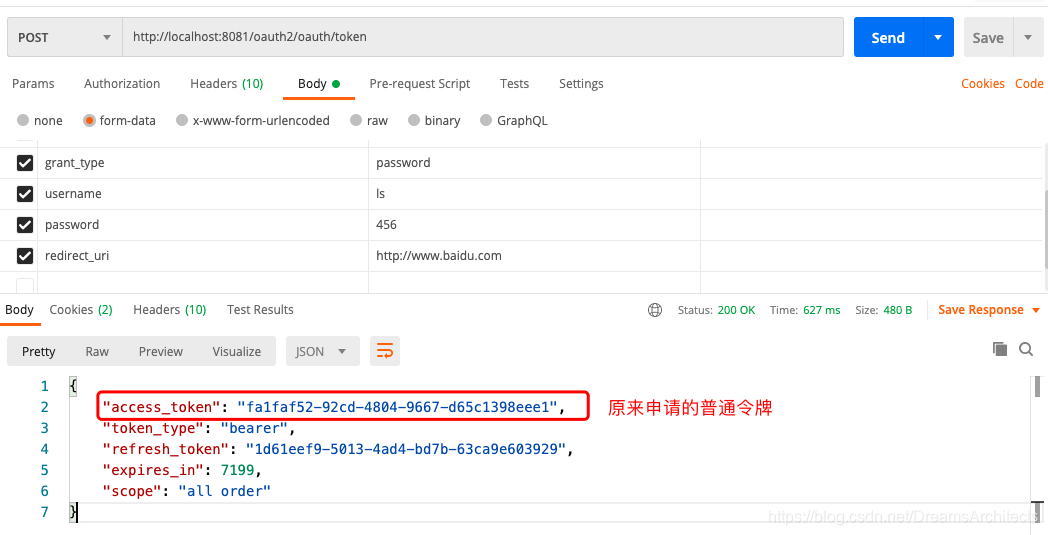The height and width of the screenshot is (535, 1048).
Task: Click the password value cell in grant_type row
Action: click(x=534, y=163)
